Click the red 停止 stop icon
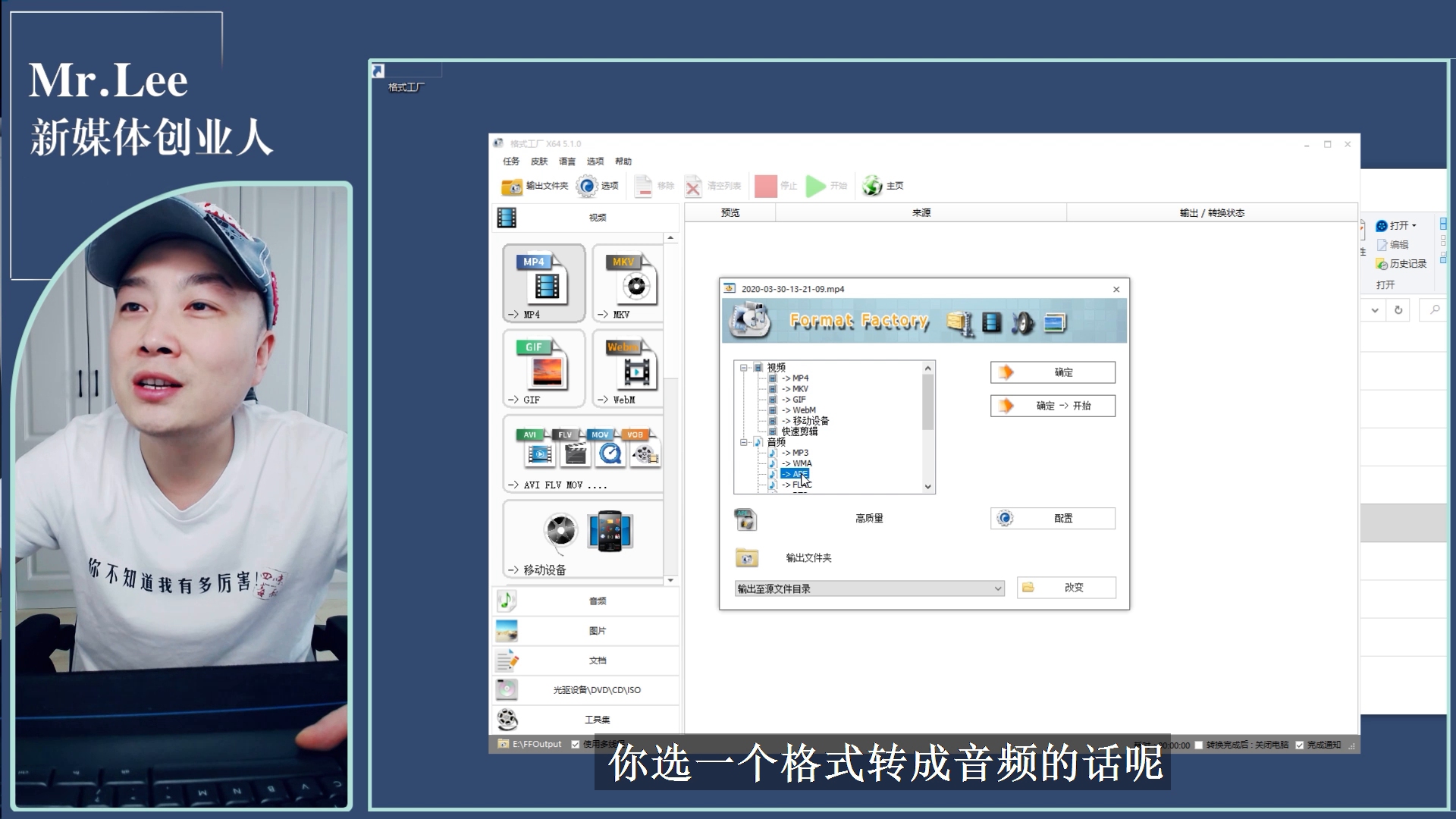This screenshot has width=1456, height=819. pos(766,186)
